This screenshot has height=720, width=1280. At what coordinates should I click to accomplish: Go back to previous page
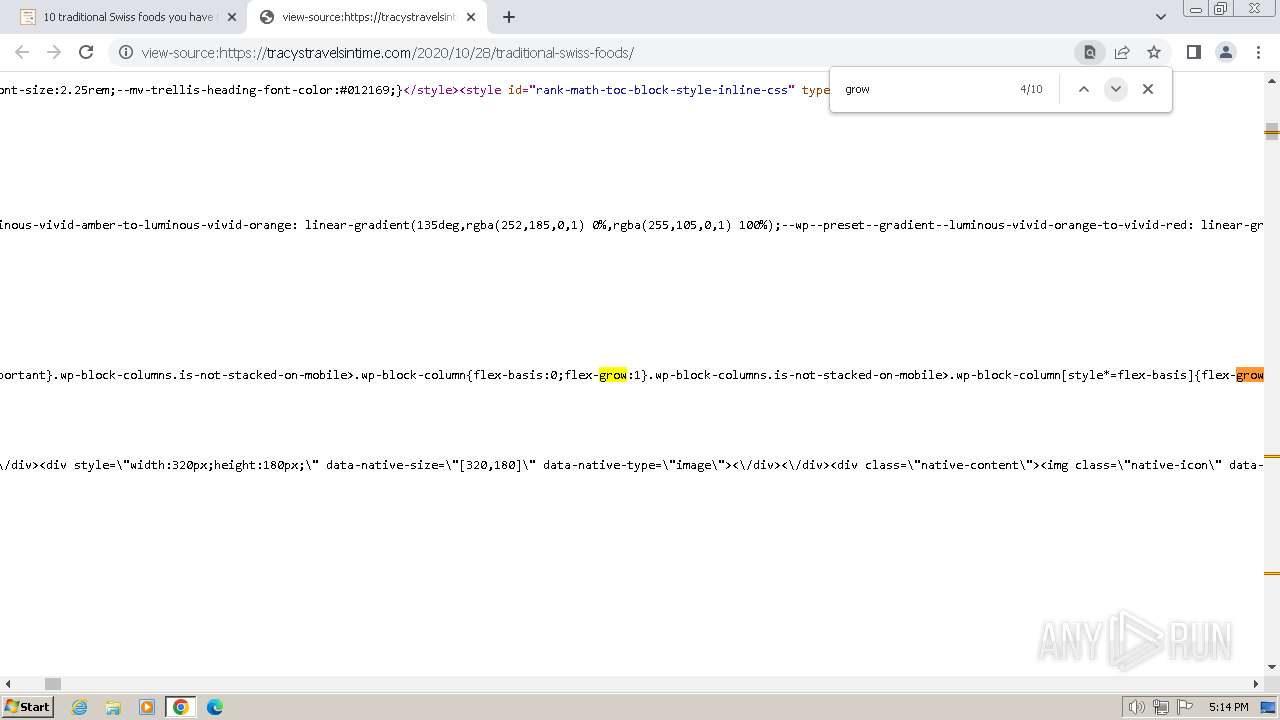pos(22,52)
